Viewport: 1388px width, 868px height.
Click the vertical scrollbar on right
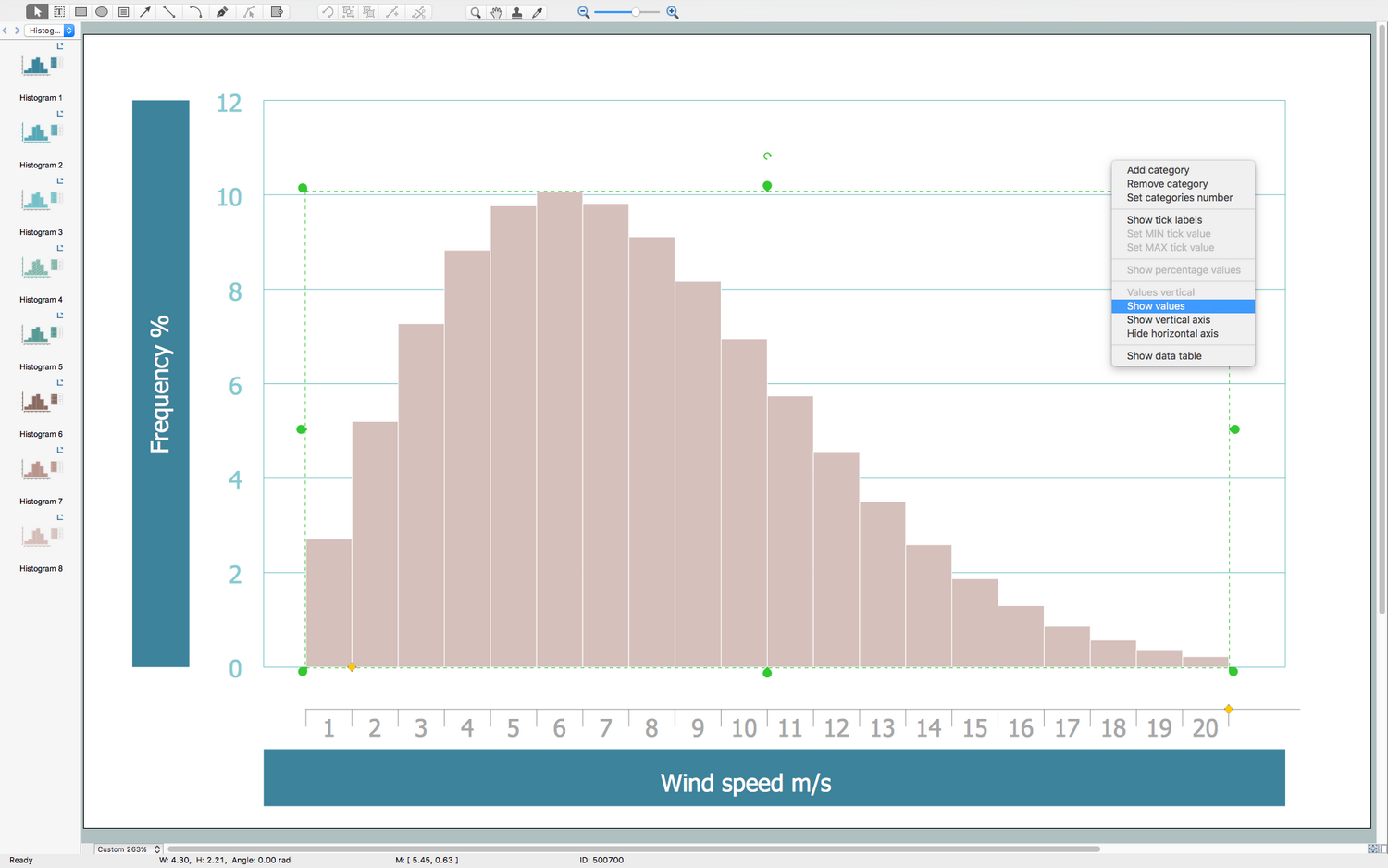[1382, 319]
